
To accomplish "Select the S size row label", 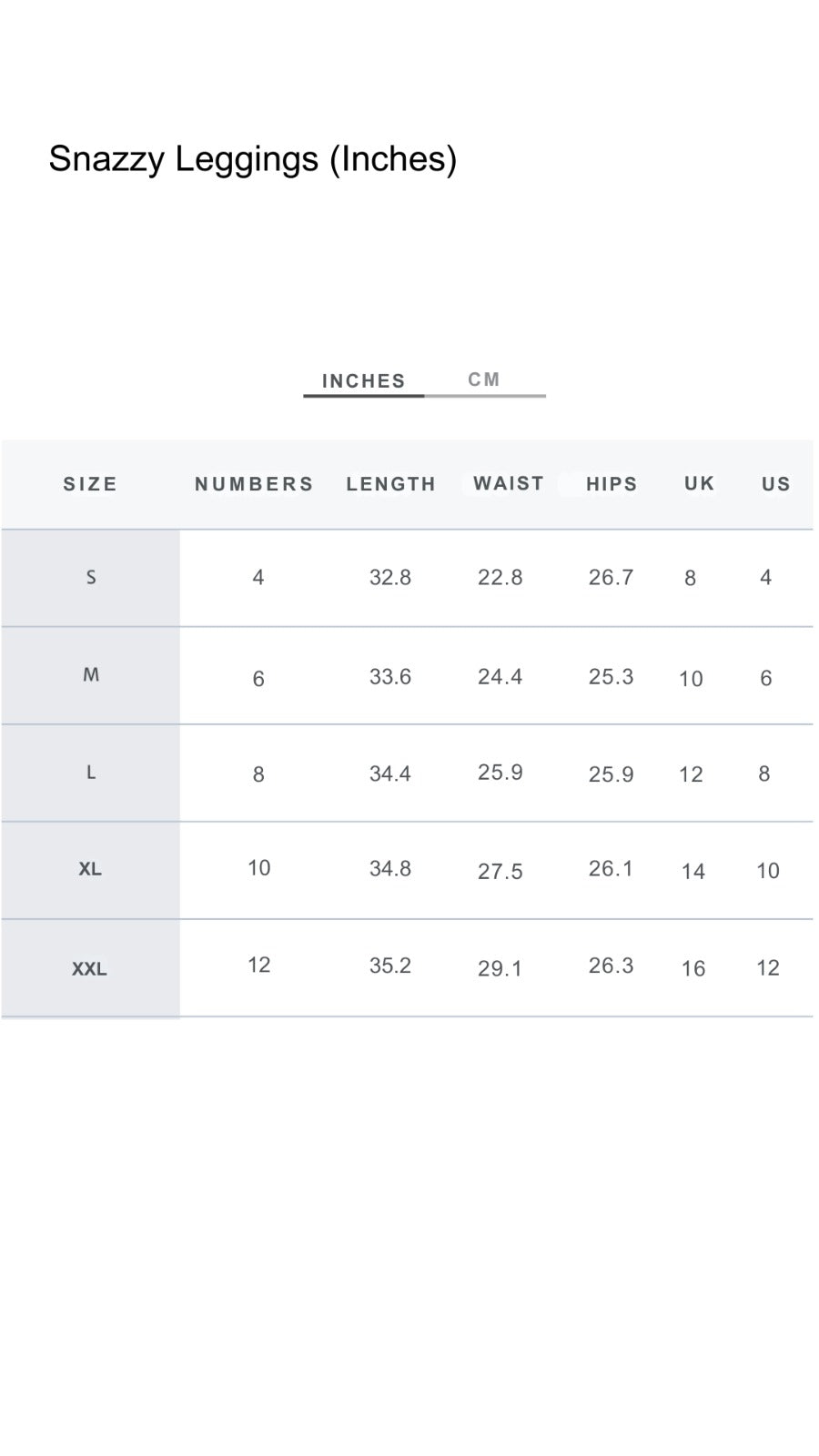I will [91, 577].
